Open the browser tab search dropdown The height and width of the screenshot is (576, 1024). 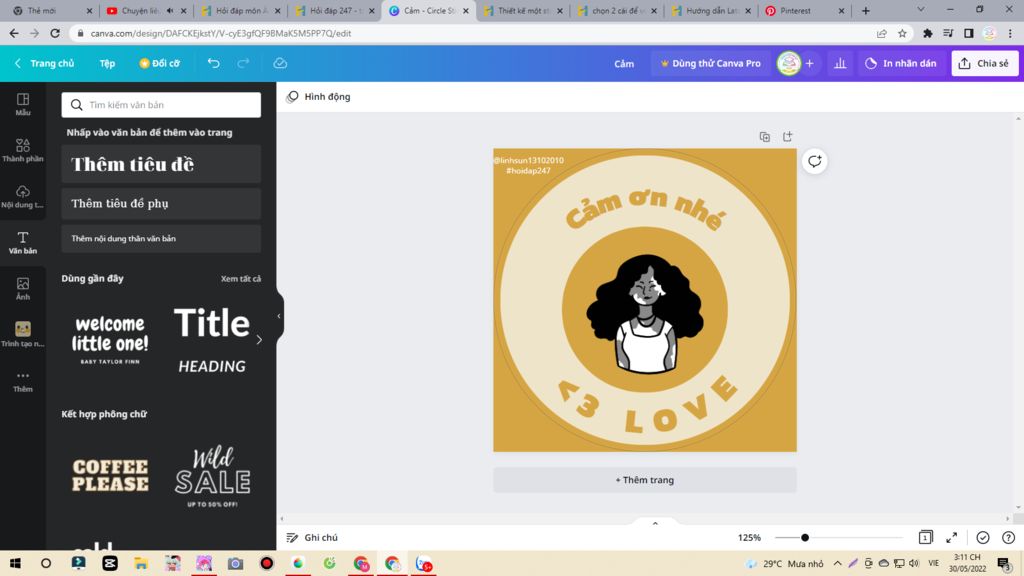[x=920, y=10]
